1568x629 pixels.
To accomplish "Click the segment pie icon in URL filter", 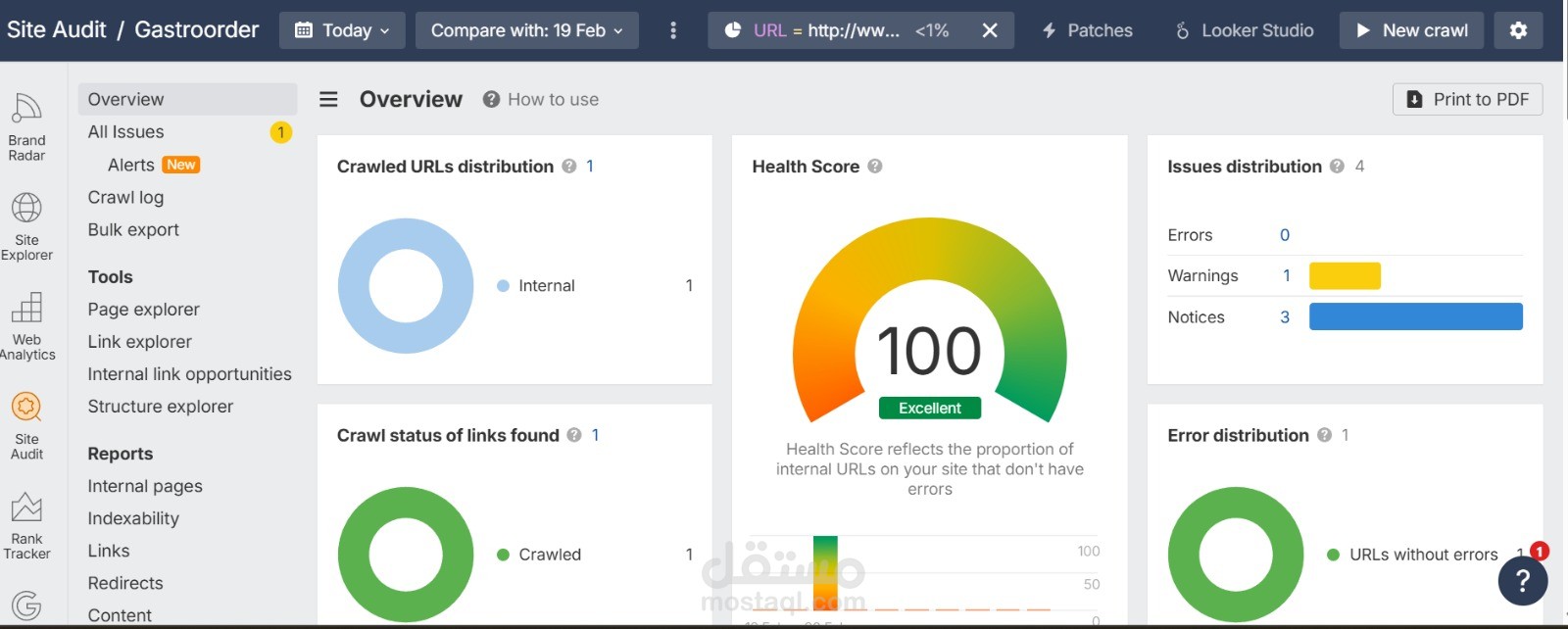I will click(732, 30).
